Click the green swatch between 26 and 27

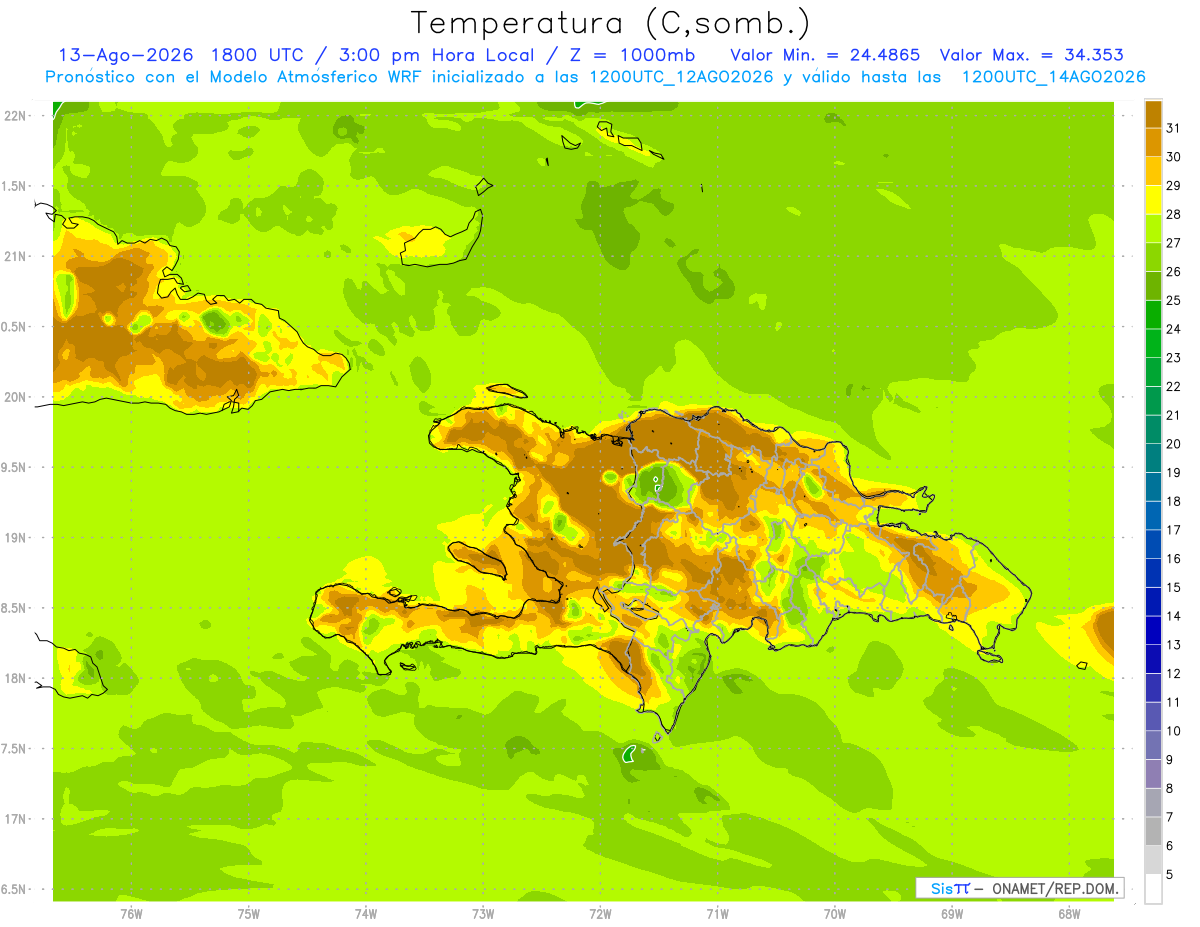pos(1153,257)
